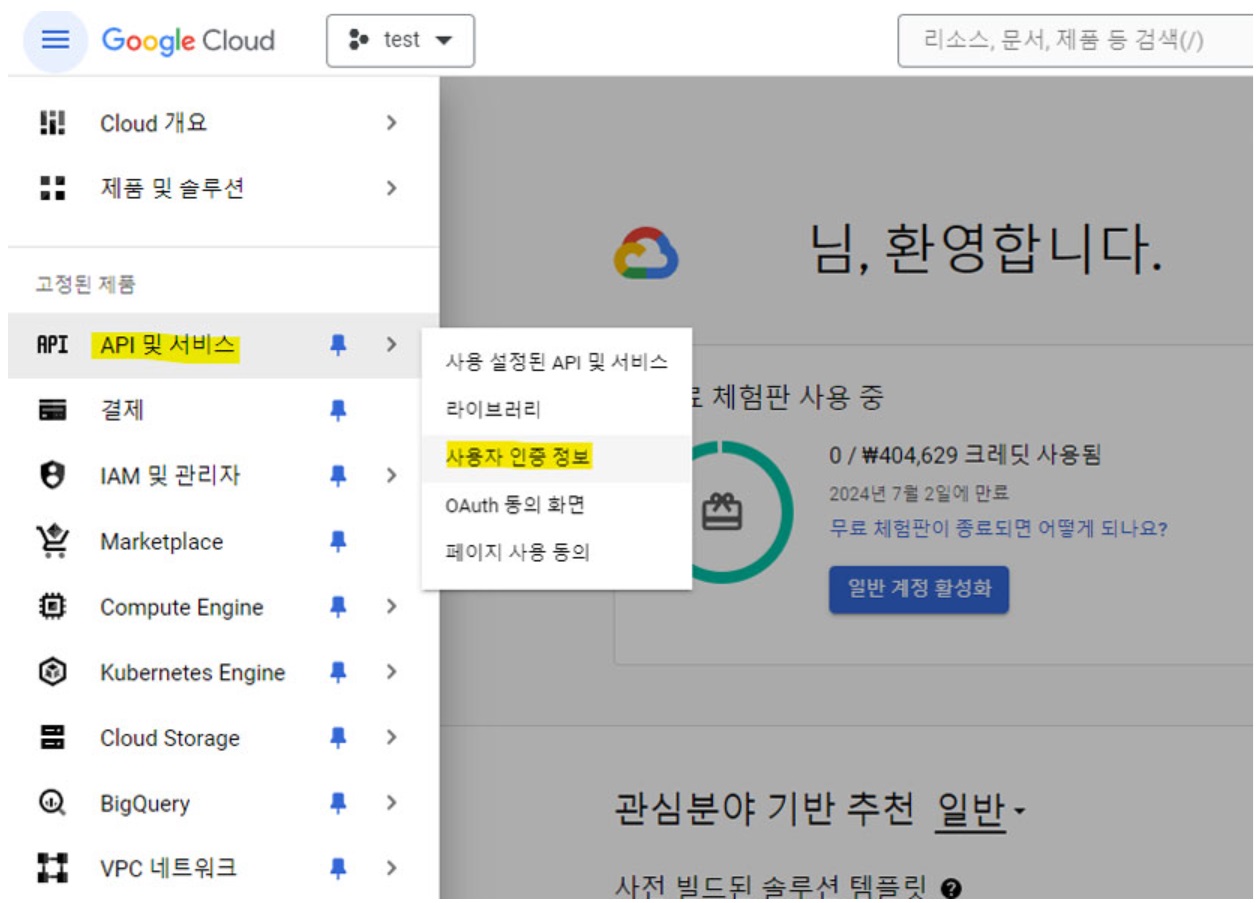Expand the IAM 및 관리자 submenu chevron
The width and height of the screenshot is (1257, 903).
click(x=391, y=475)
